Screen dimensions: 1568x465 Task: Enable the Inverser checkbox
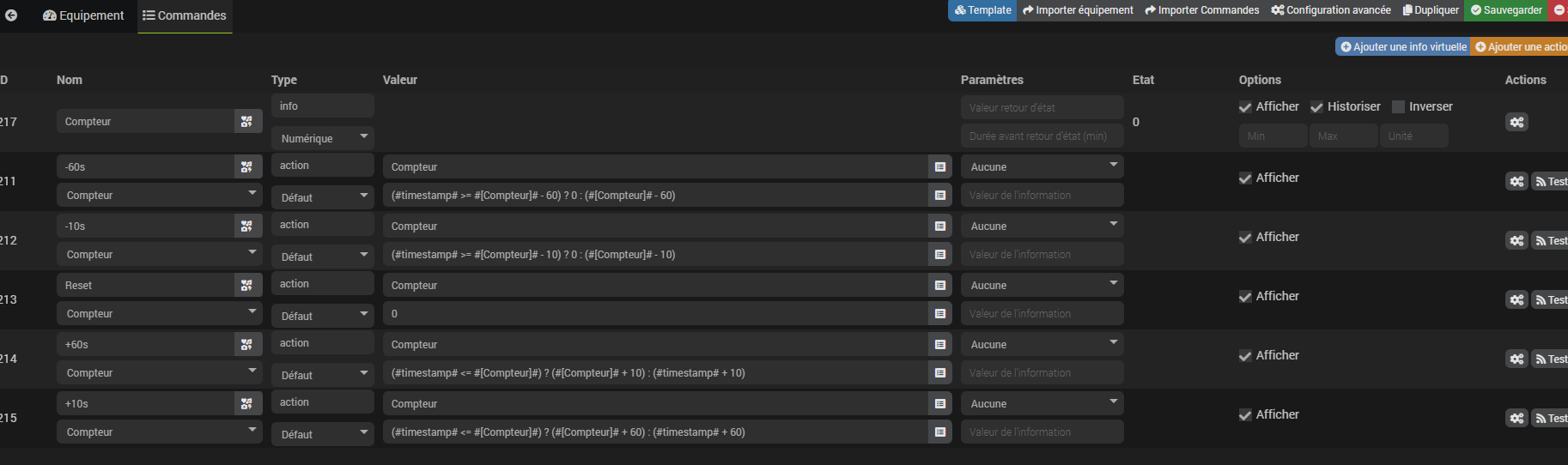[1398, 107]
